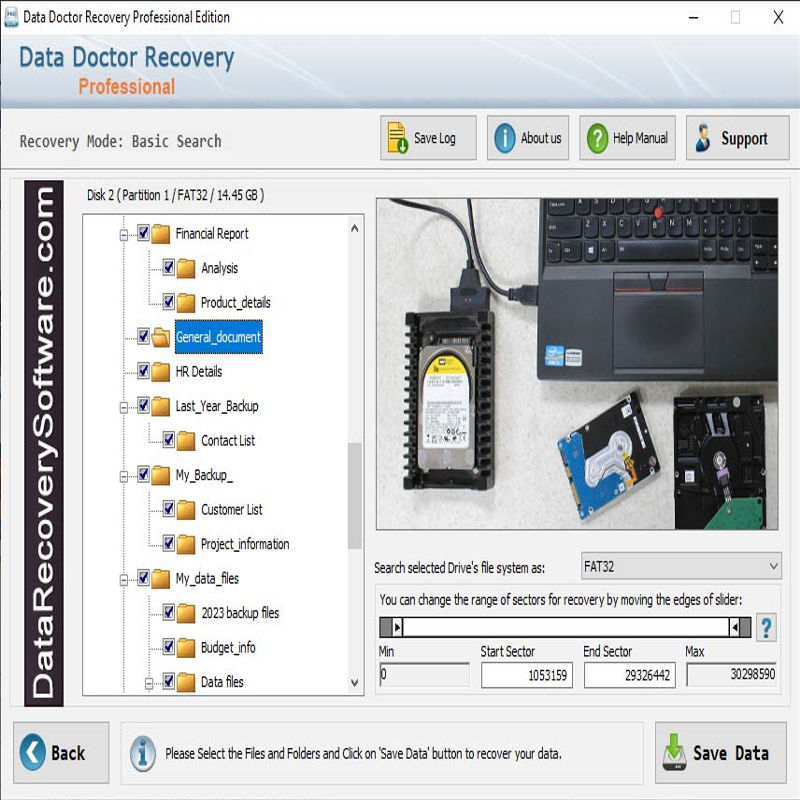Uncheck the HR Details checkbox
Viewport: 800px width, 800px height.
pos(143,370)
